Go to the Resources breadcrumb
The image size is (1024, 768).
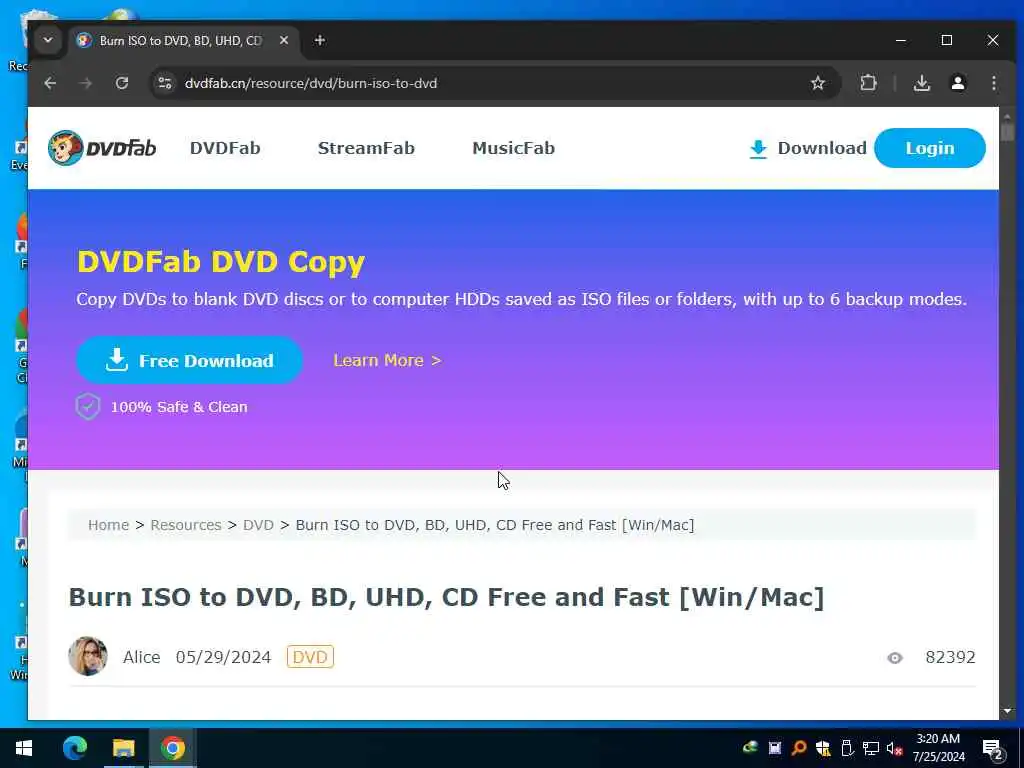pyautogui.click(x=185, y=525)
